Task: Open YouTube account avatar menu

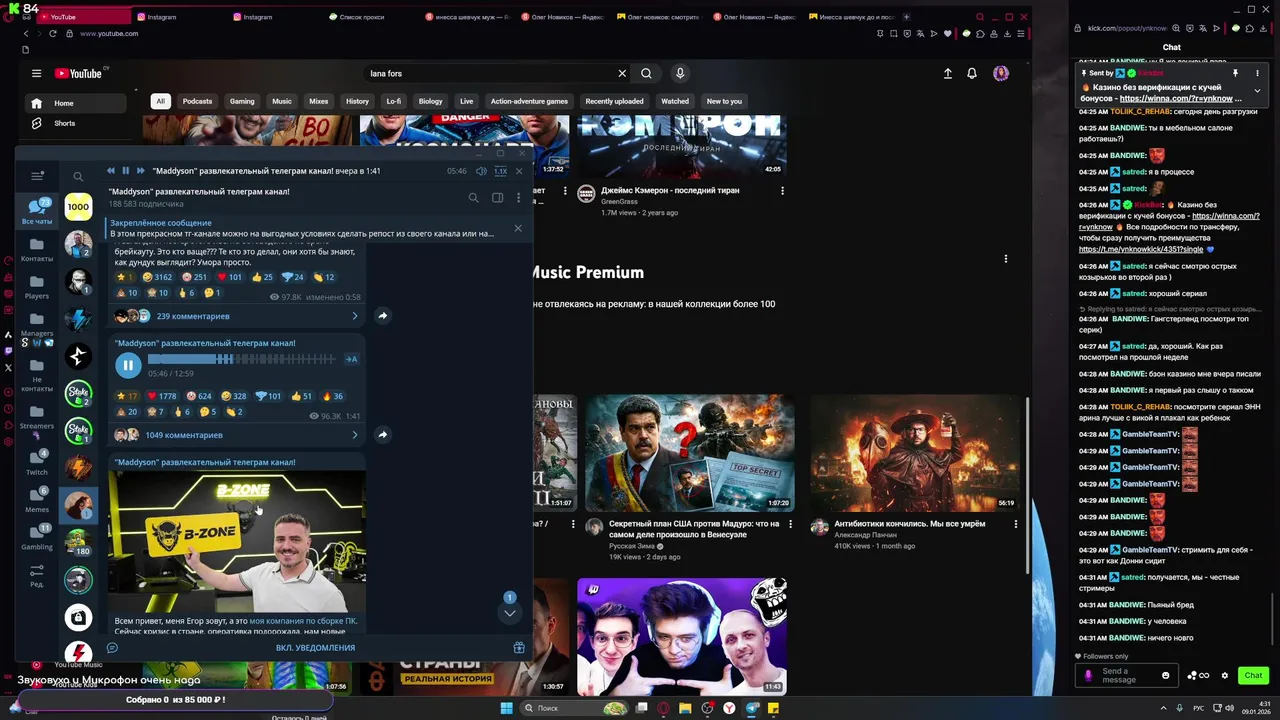Action: coord(1001,73)
